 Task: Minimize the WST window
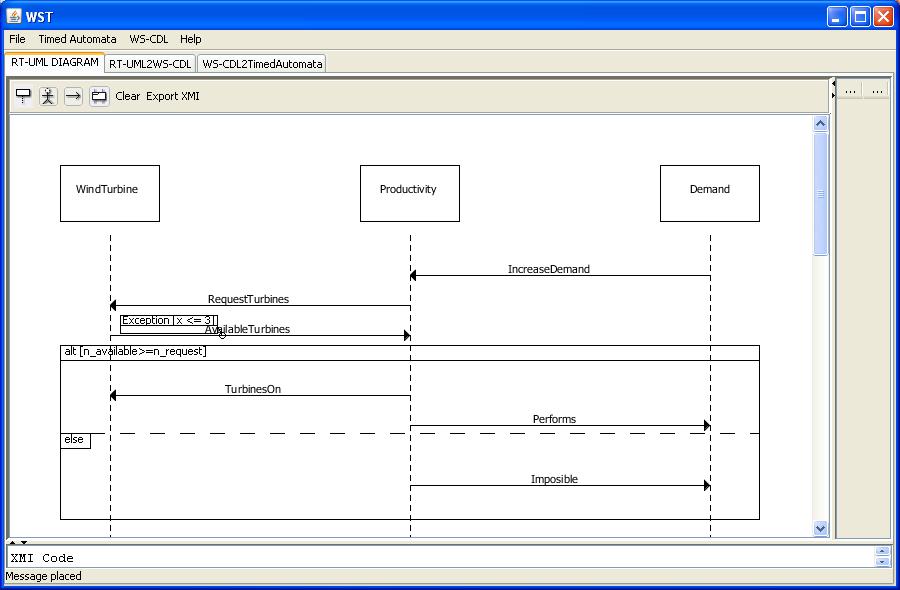click(x=837, y=16)
